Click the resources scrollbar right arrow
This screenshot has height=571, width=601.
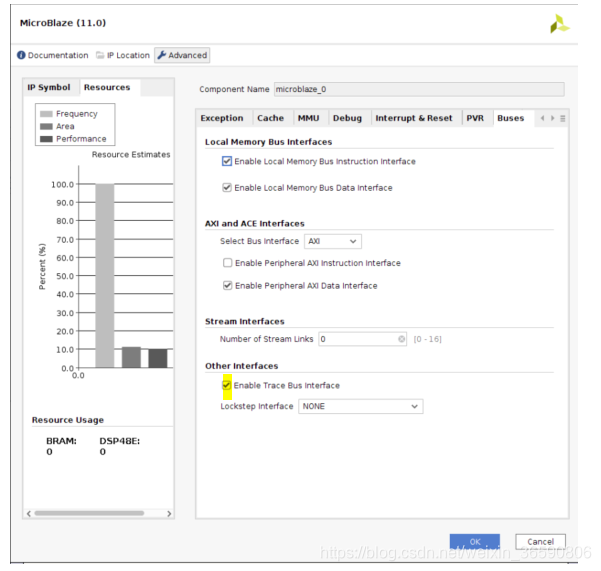169,514
